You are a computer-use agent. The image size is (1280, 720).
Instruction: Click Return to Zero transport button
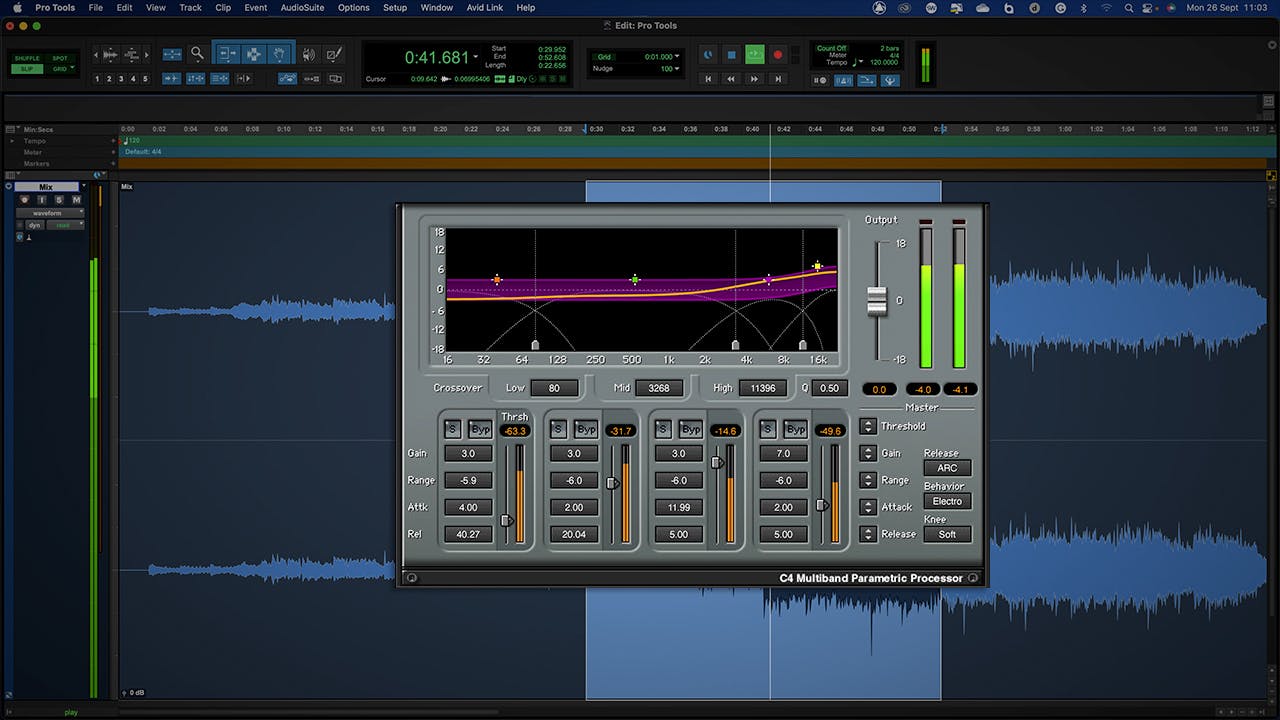[x=708, y=79]
